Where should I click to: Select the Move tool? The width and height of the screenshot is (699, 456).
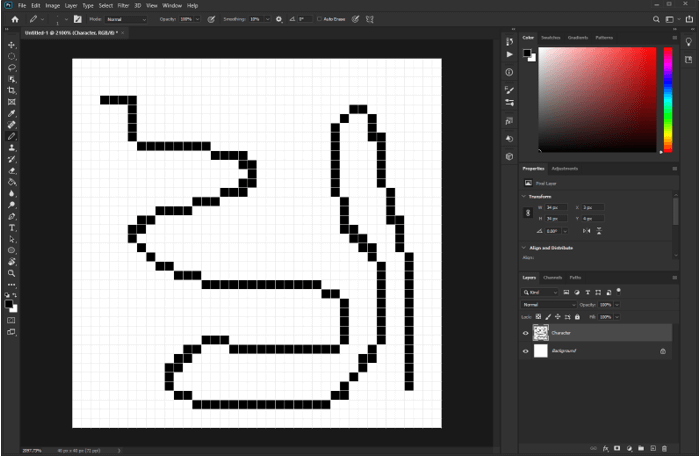[12, 45]
